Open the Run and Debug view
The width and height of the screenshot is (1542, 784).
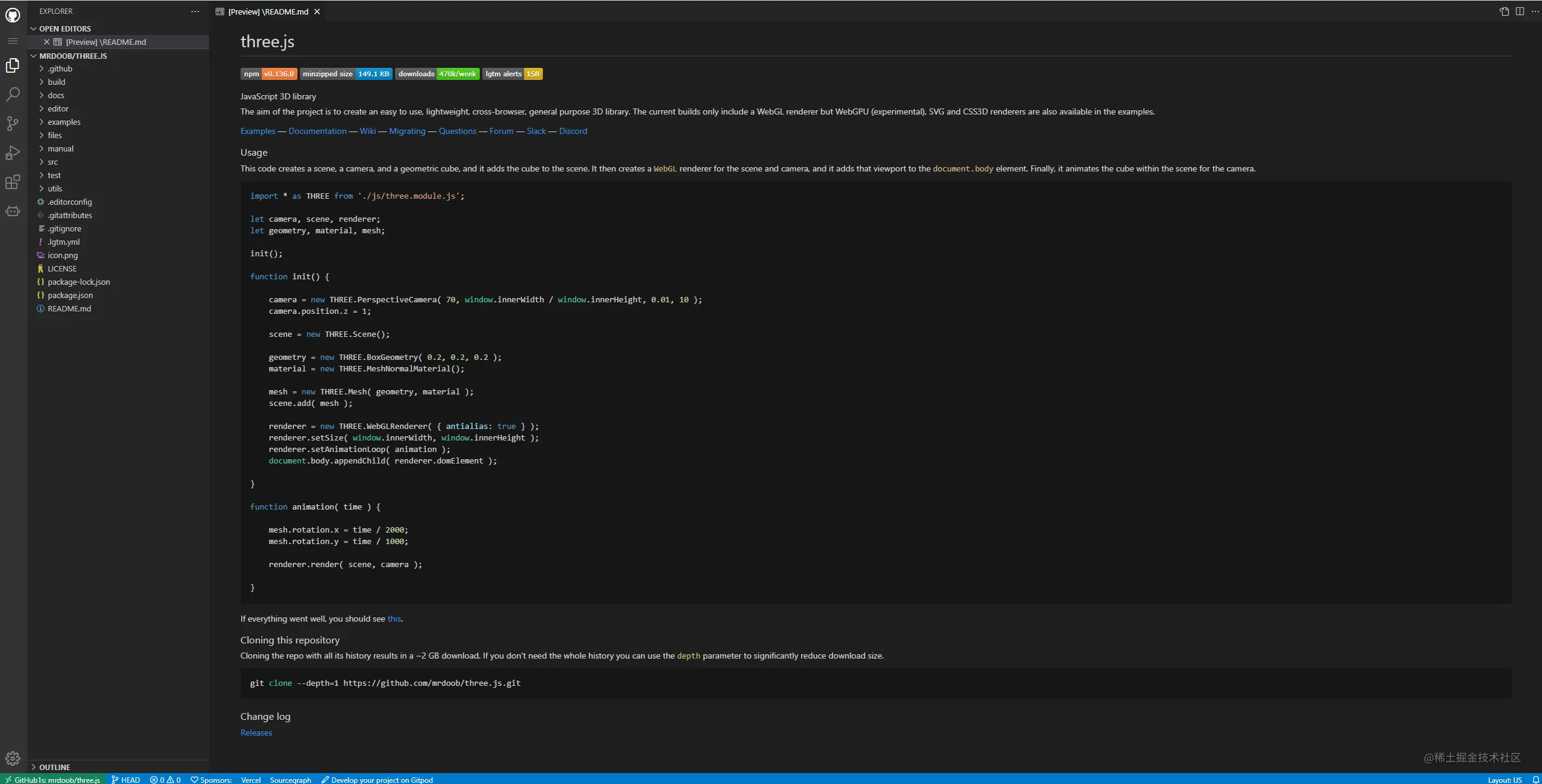coord(13,153)
